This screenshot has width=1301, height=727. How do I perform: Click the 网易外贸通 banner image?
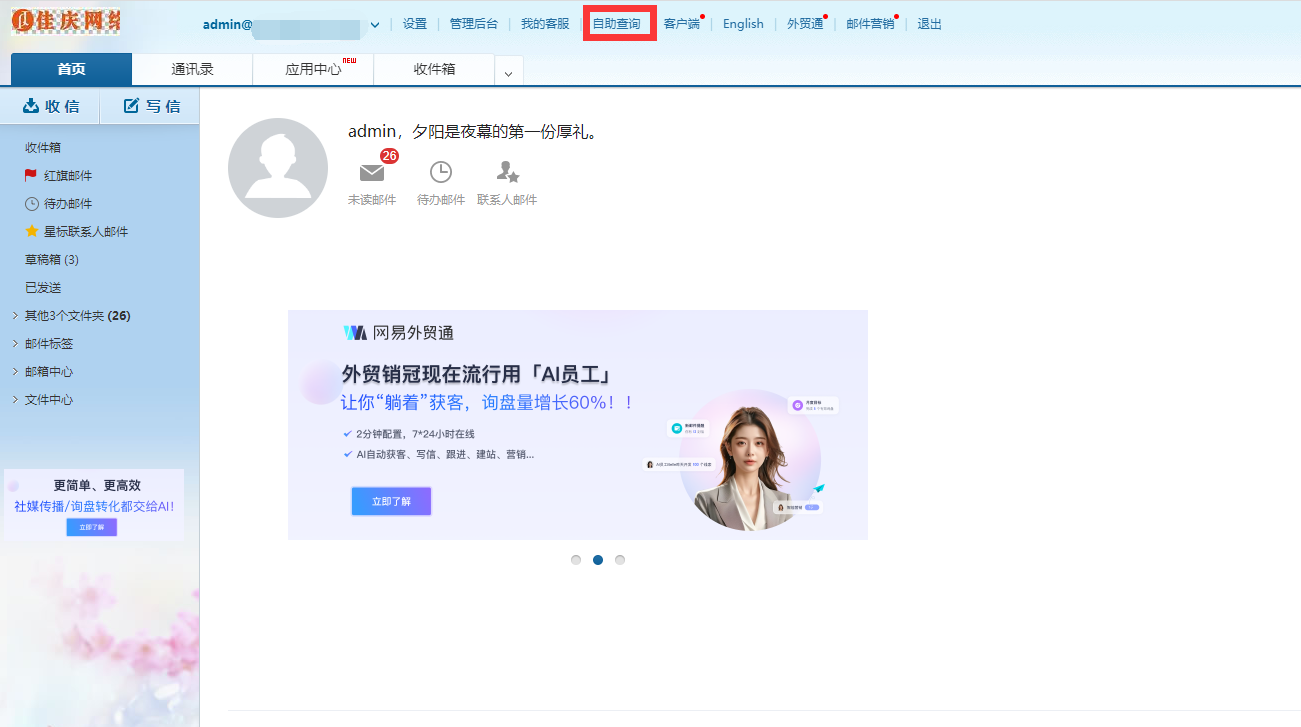[578, 425]
